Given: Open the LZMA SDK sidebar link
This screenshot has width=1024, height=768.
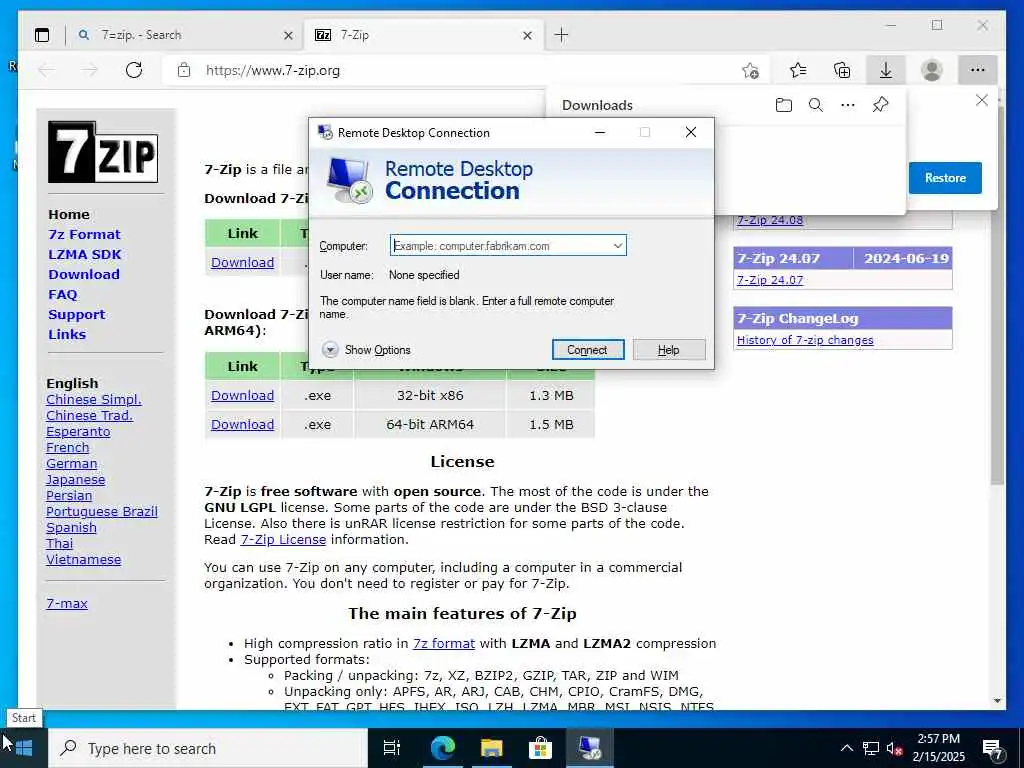Looking at the screenshot, I should pos(84,255).
